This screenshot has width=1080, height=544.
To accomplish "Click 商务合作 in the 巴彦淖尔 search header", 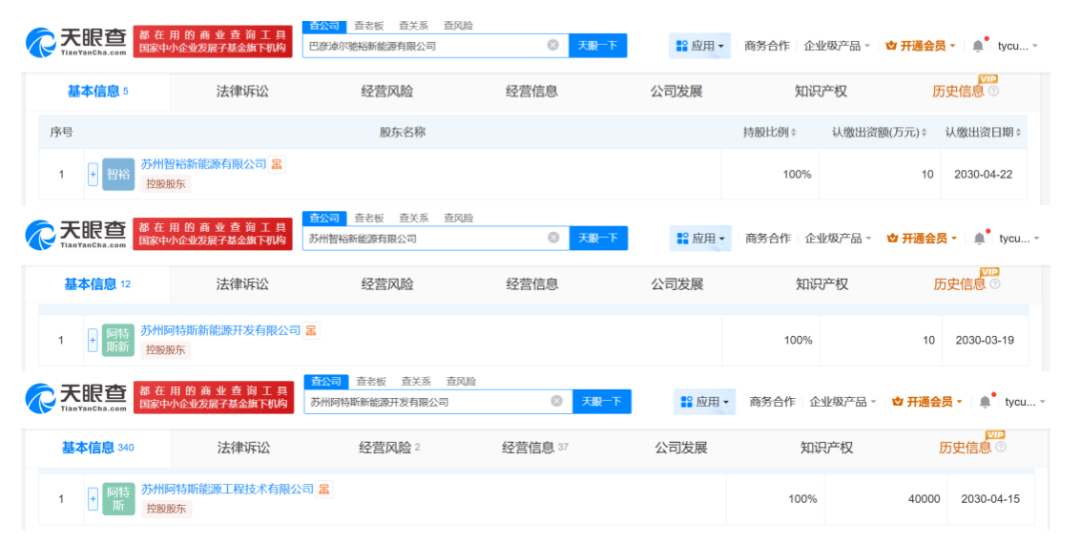I will tap(767, 45).
